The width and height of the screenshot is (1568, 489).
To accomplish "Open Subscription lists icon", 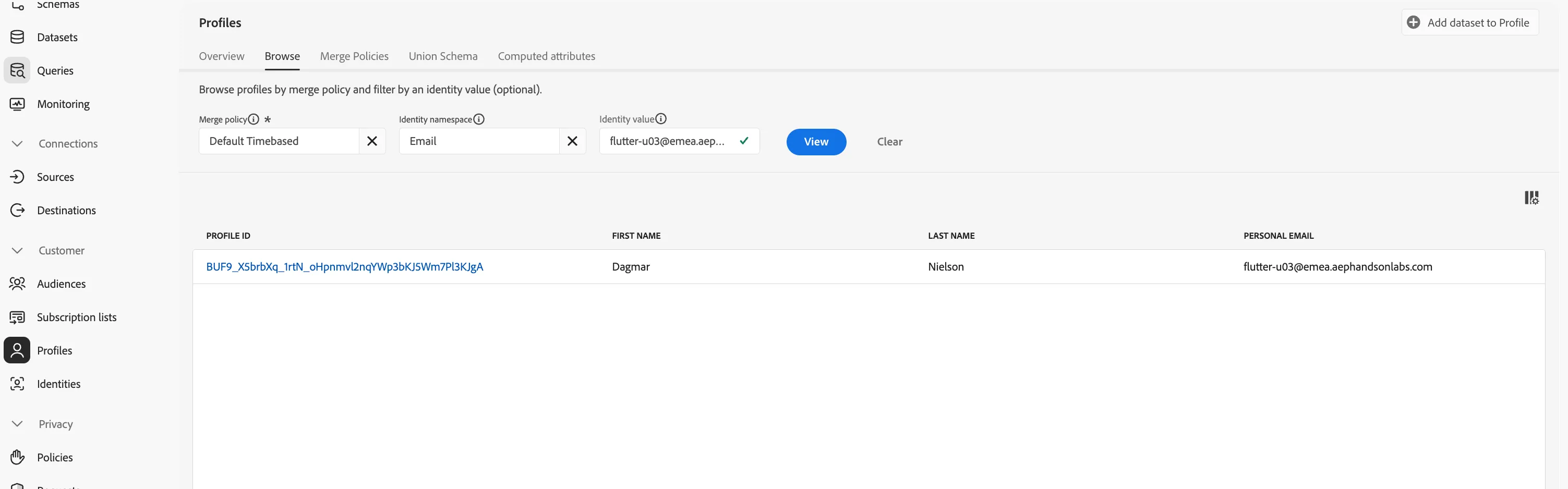I will pos(17,317).
